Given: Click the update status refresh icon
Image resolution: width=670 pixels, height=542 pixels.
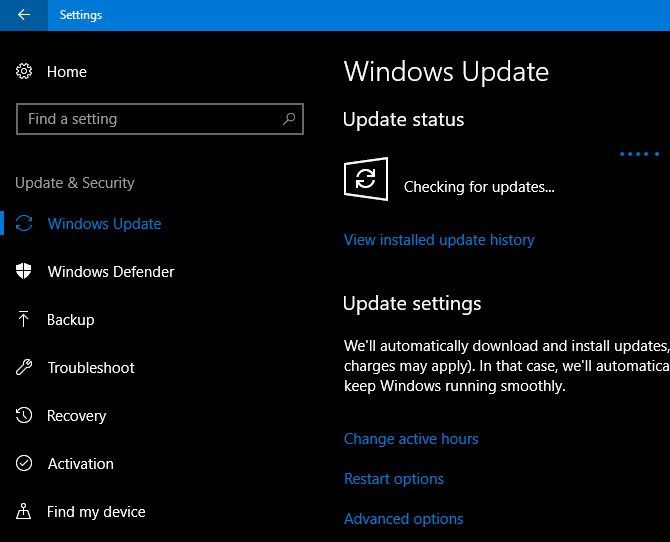Looking at the screenshot, I should [x=366, y=179].
